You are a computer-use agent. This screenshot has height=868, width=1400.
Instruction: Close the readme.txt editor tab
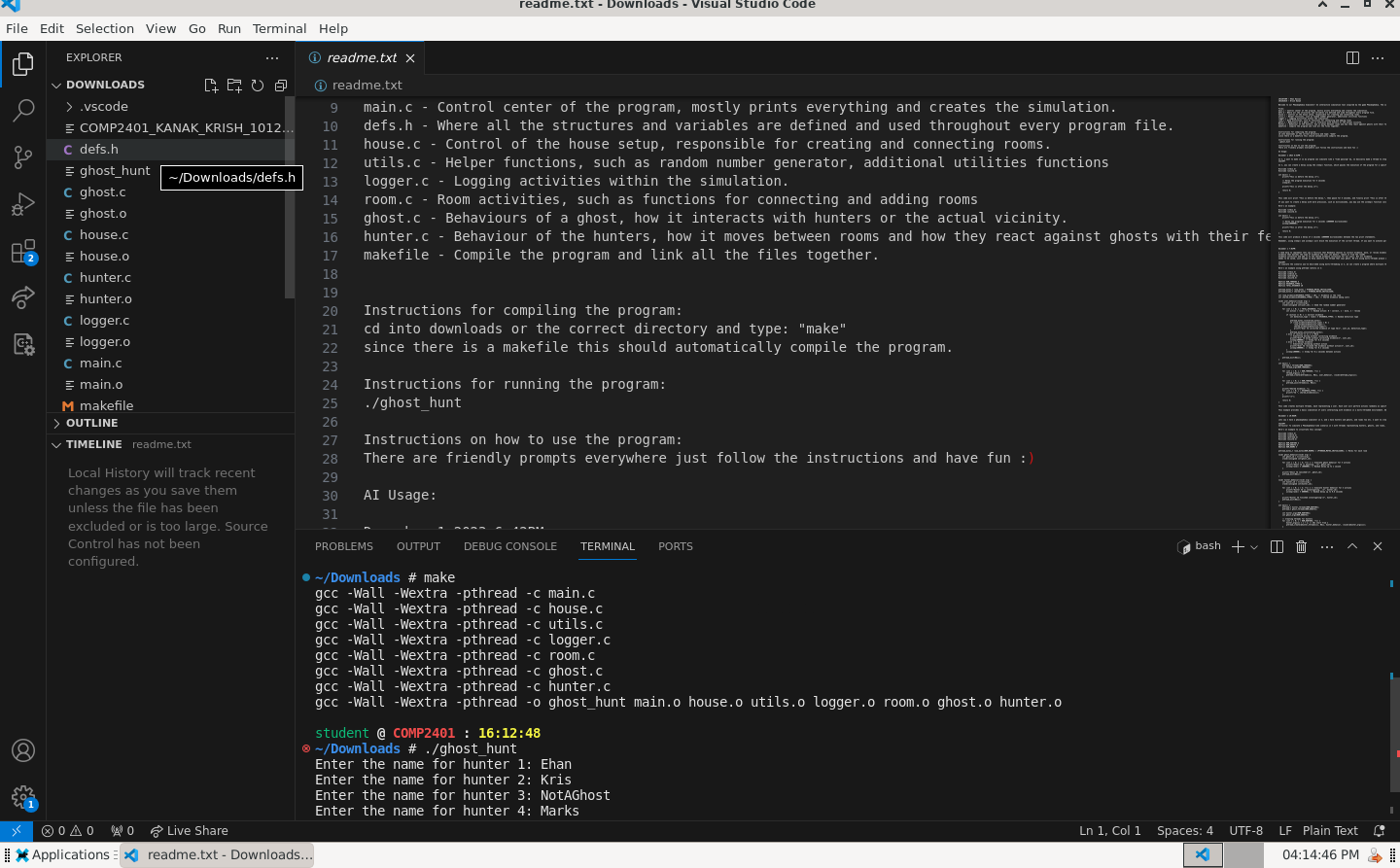(x=410, y=58)
